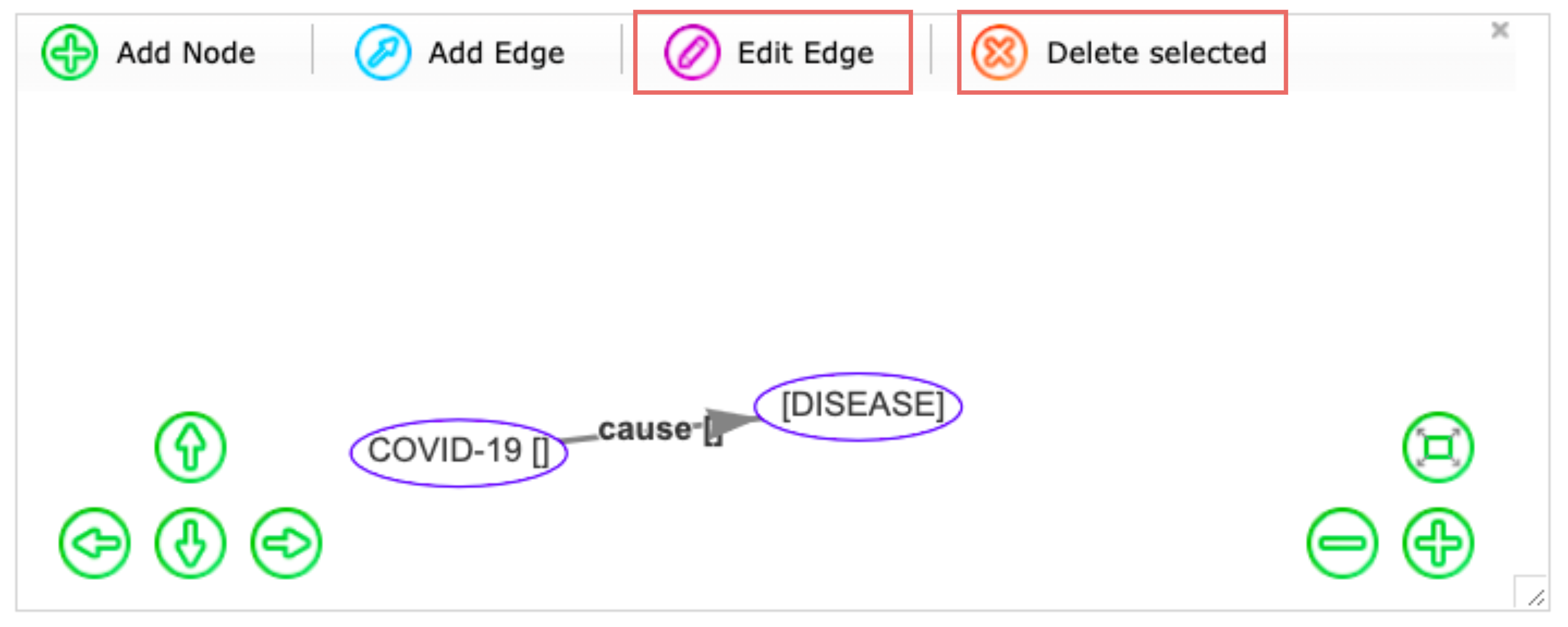Select the cause edge label
The height and width of the screenshot is (627, 1568).
(x=645, y=430)
